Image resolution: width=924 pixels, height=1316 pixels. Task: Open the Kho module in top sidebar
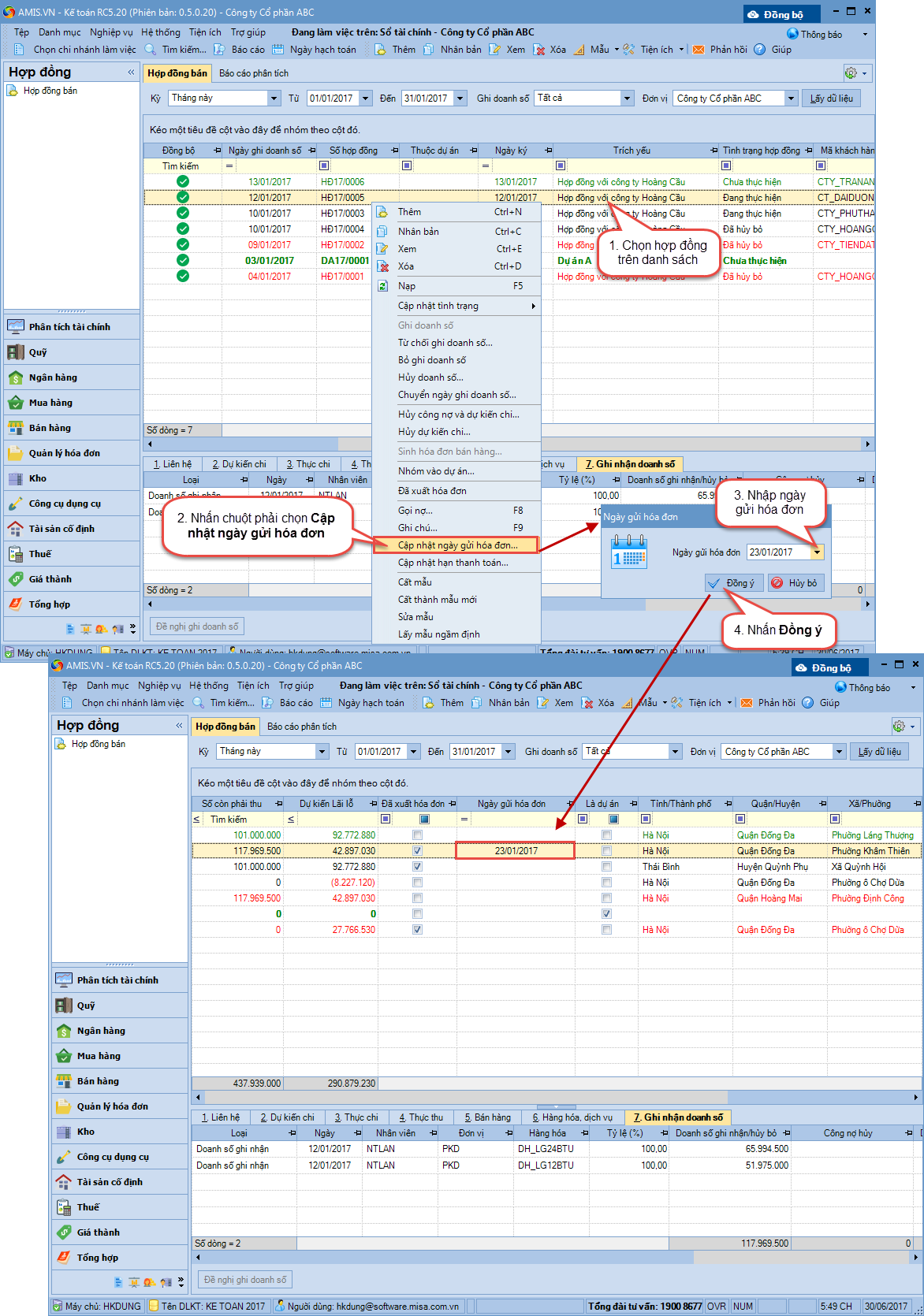(38, 478)
